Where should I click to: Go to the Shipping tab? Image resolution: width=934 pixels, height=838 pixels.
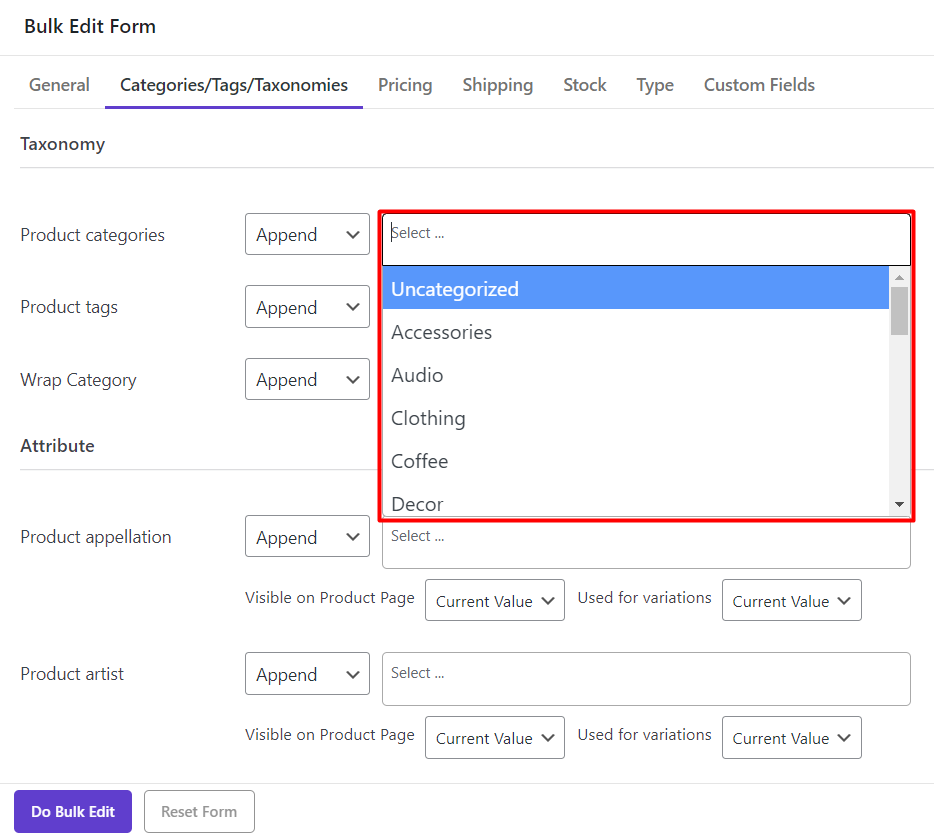click(x=497, y=85)
